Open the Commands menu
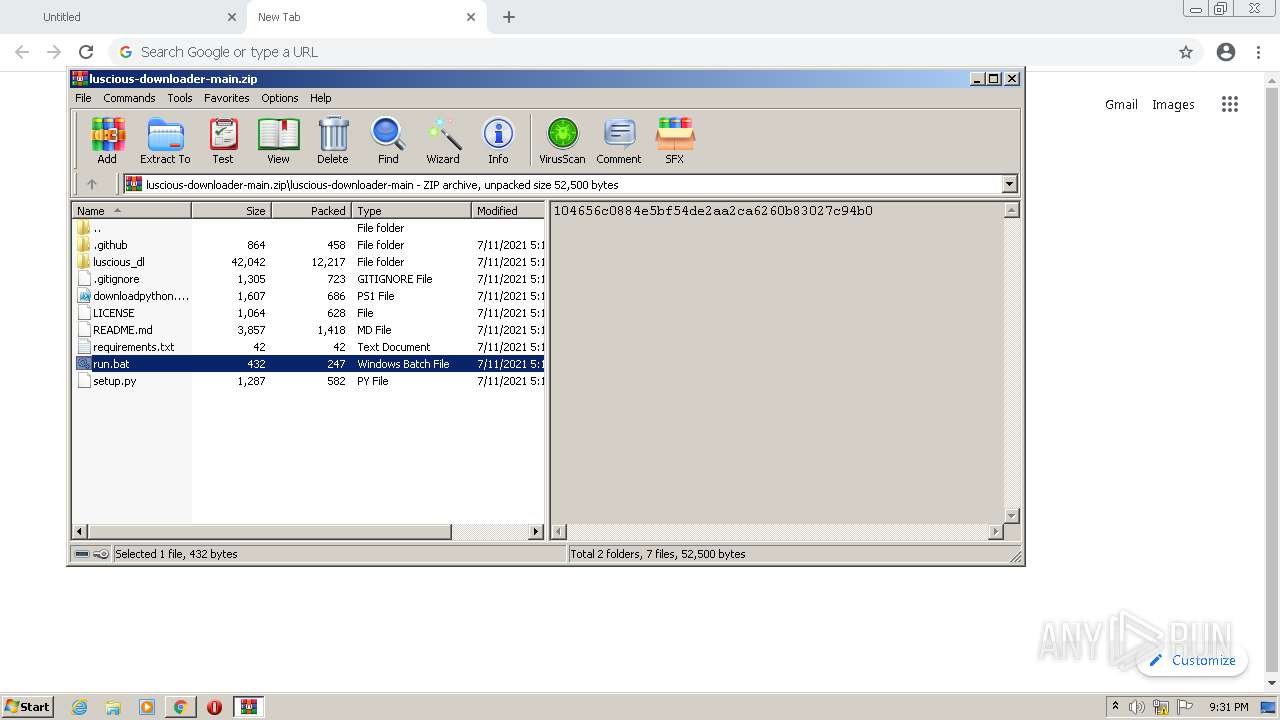The height and width of the screenshot is (720, 1280). pos(129,98)
